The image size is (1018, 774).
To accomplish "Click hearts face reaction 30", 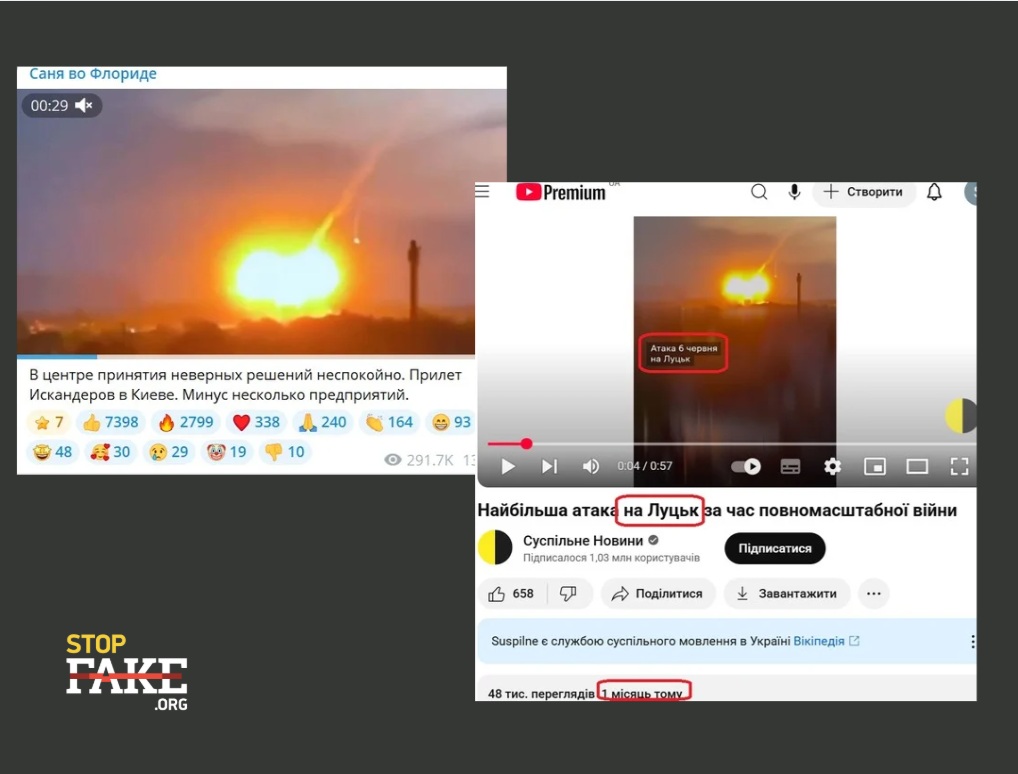I will point(110,452).
